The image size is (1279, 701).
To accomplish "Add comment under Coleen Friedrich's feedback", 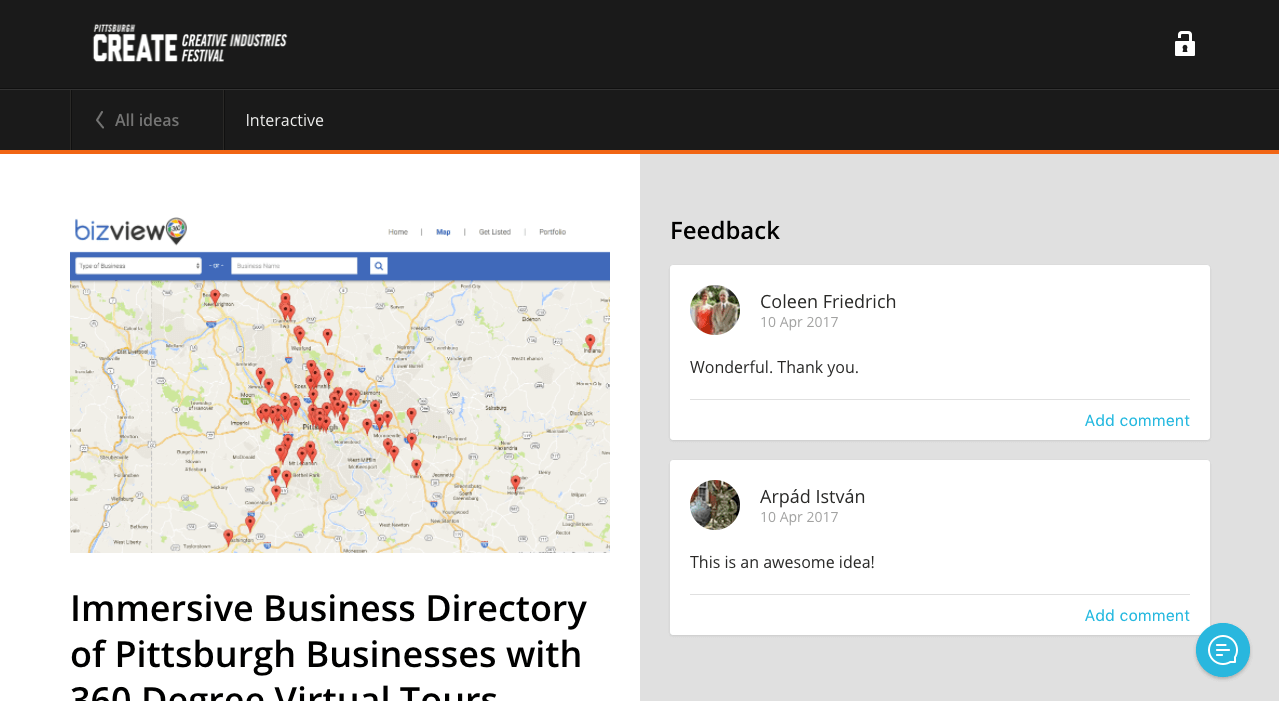I will (1137, 420).
